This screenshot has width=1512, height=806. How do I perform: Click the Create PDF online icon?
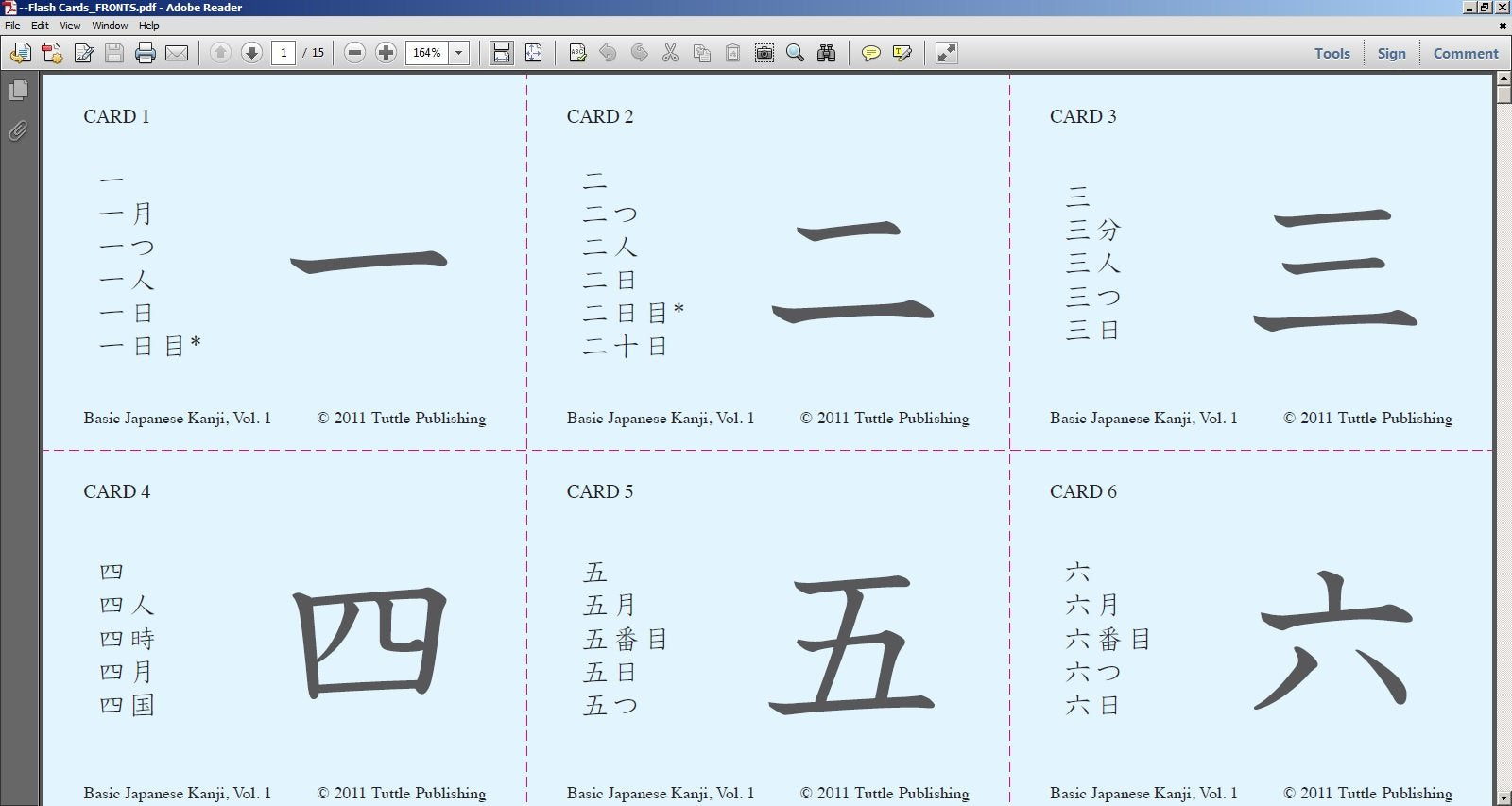pos(52,53)
